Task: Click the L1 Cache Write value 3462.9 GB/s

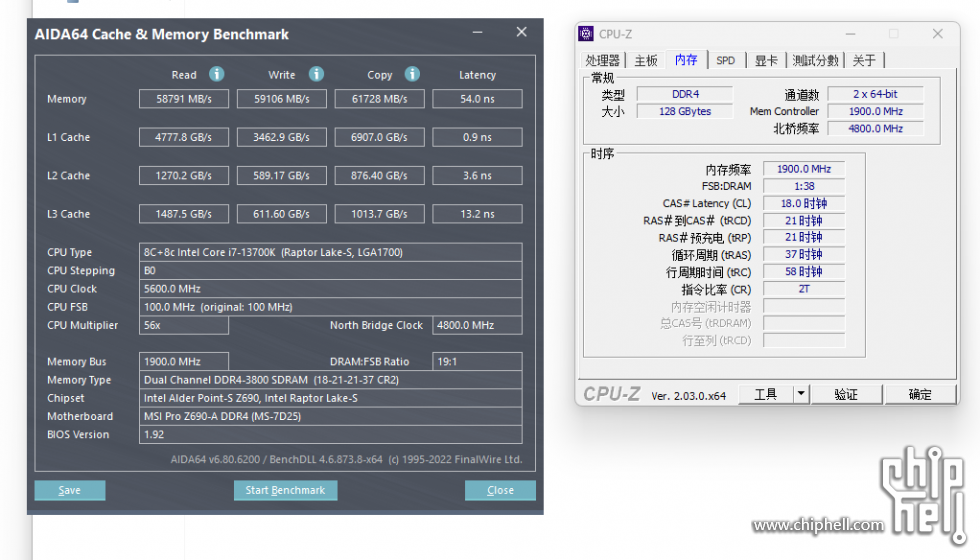Action: (282, 137)
